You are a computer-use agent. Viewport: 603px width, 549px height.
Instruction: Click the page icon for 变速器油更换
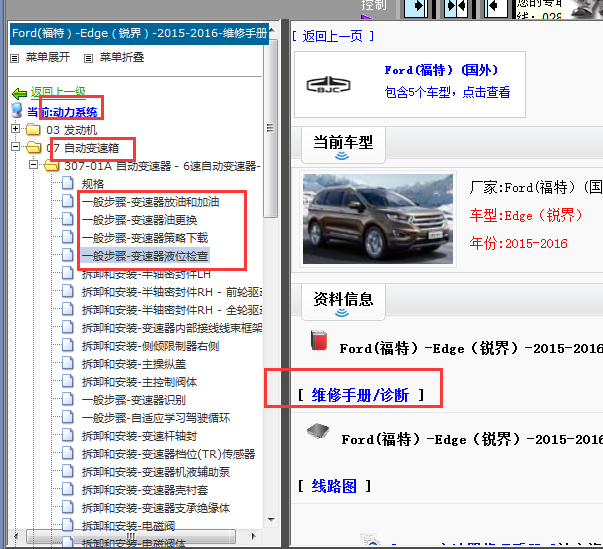[x=68, y=219]
